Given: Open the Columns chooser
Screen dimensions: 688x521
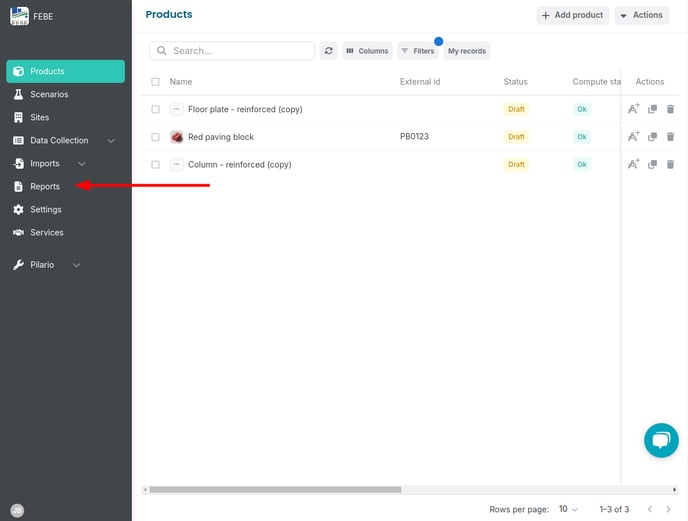Looking at the screenshot, I should point(367,51).
